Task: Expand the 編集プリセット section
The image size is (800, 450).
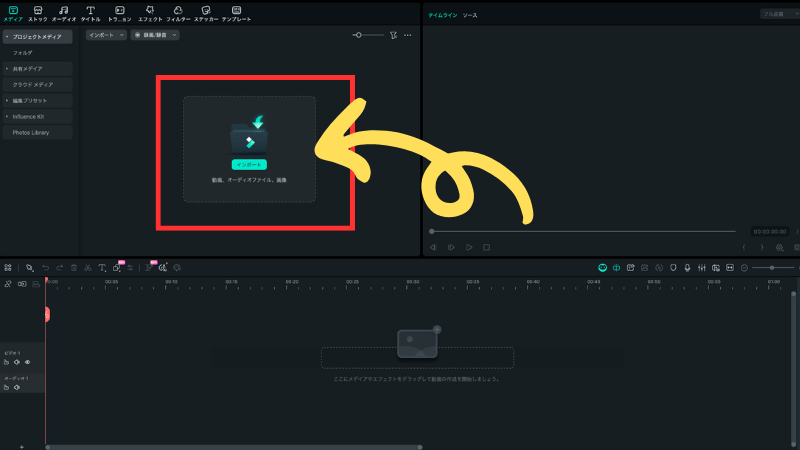Action: (x=7, y=101)
